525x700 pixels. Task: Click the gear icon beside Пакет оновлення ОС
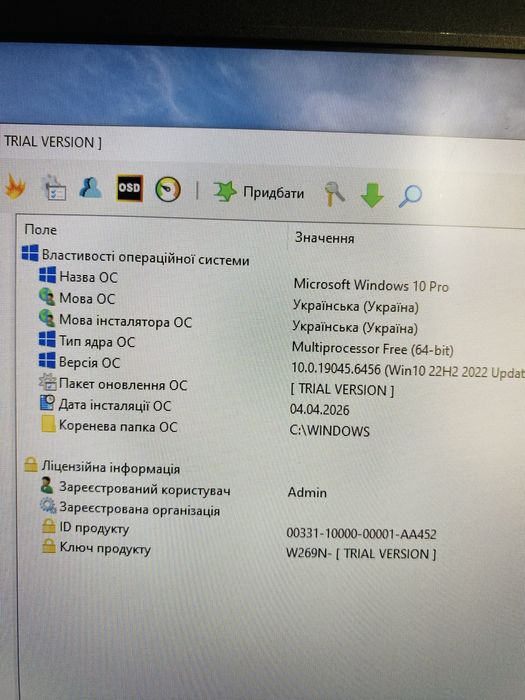(47, 383)
